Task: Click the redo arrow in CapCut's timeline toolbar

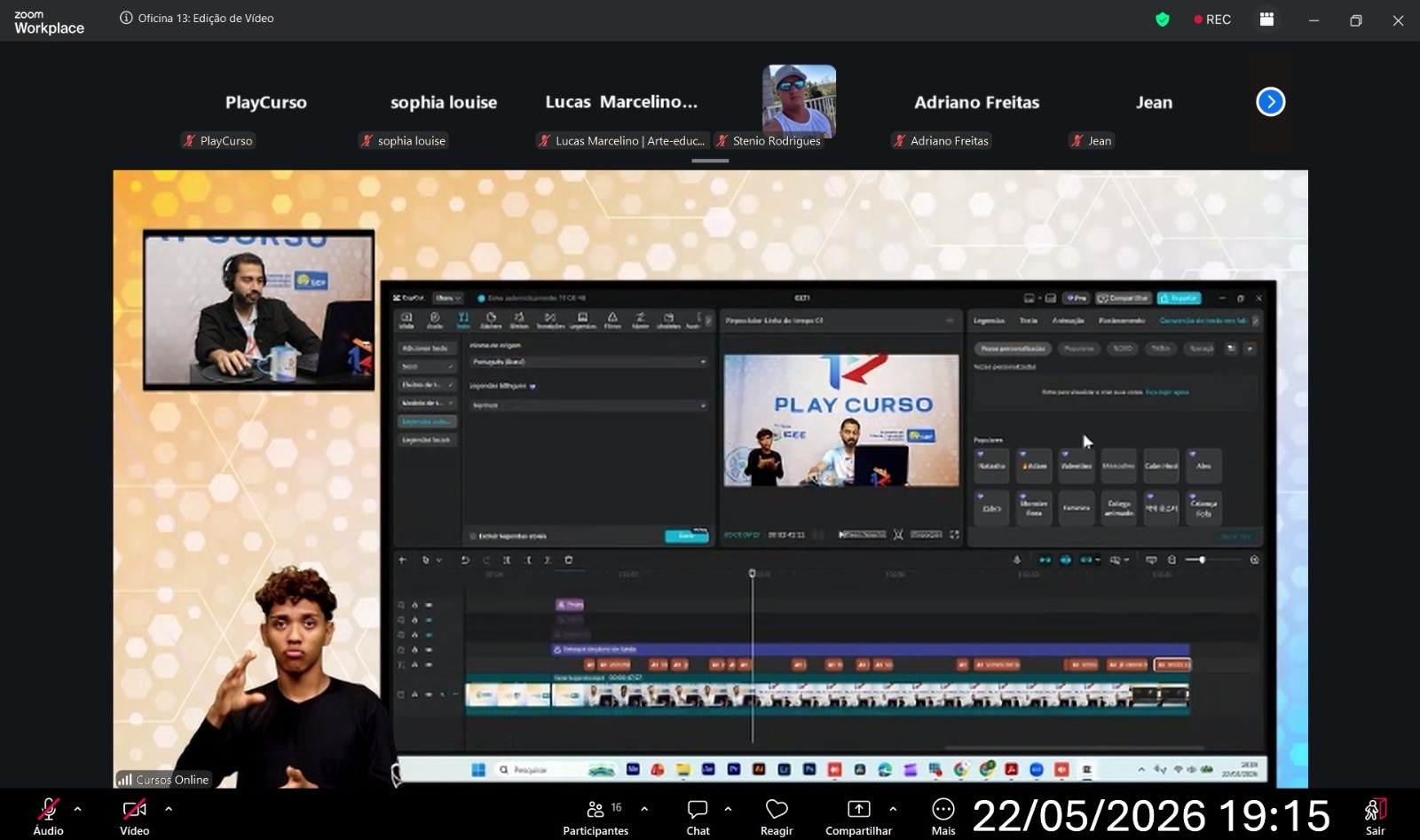Action: (x=486, y=560)
